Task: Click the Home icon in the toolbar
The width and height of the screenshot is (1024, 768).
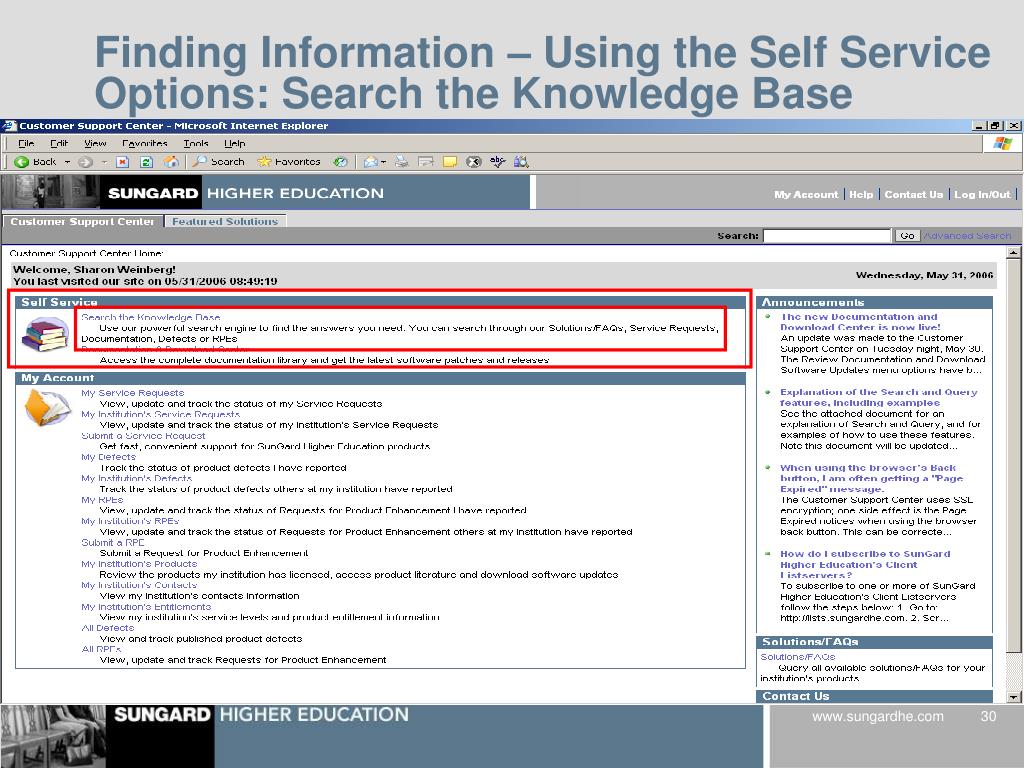Action: pyautogui.click(x=171, y=161)
